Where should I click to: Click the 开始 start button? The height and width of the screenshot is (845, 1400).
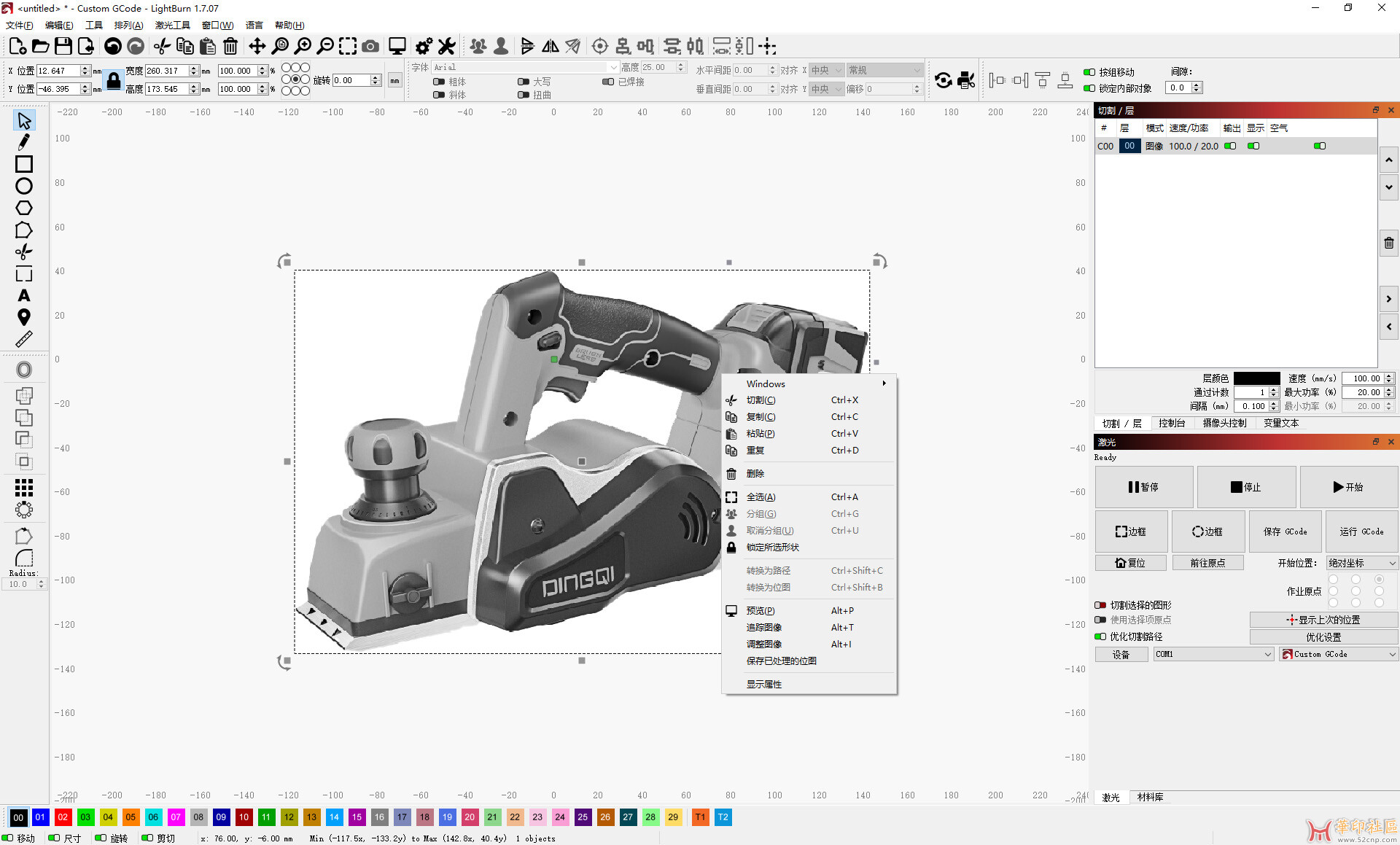coord(1348,487)
